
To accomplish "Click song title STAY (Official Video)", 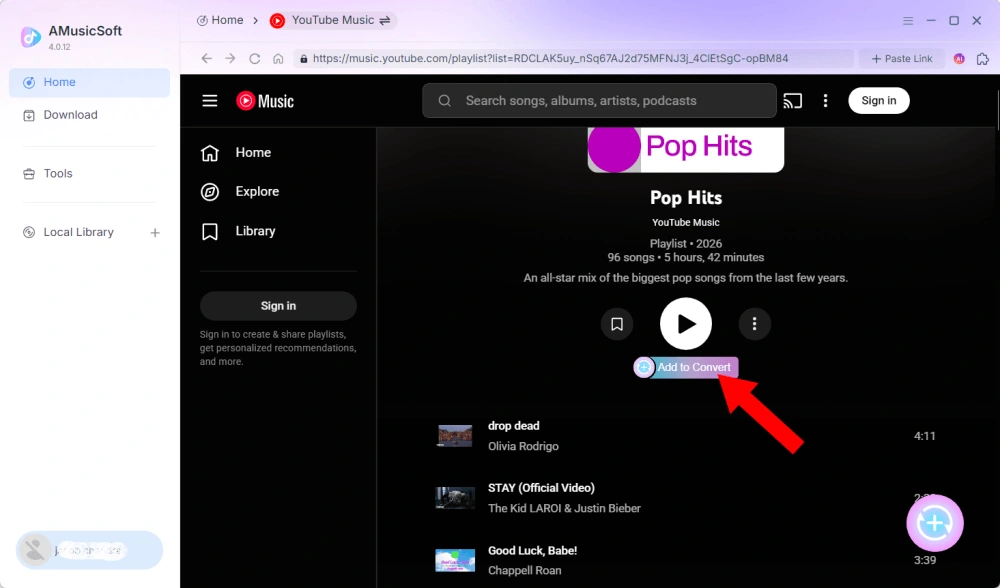I will pos(541,488).
